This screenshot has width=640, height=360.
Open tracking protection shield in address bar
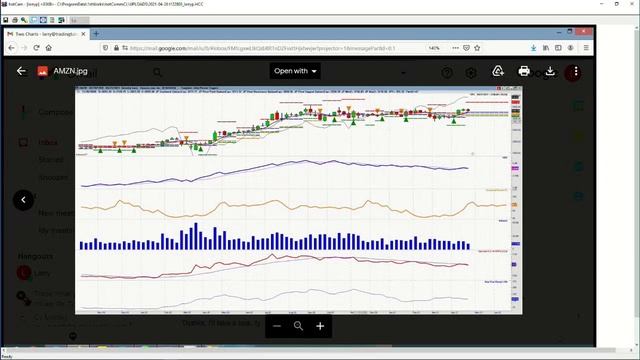(106, 48)
